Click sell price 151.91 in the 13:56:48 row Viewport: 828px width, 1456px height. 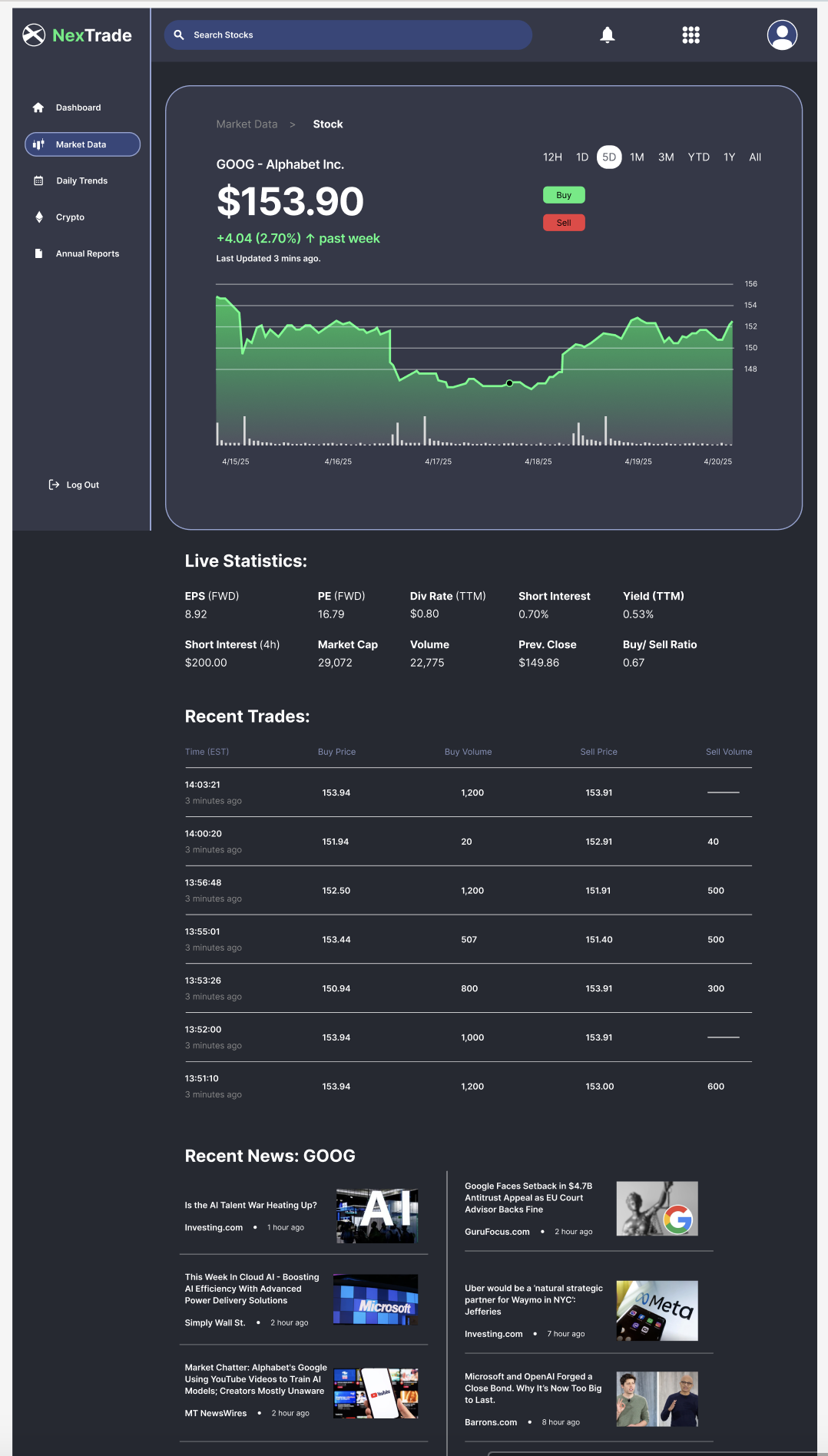[x=598, y=891]
